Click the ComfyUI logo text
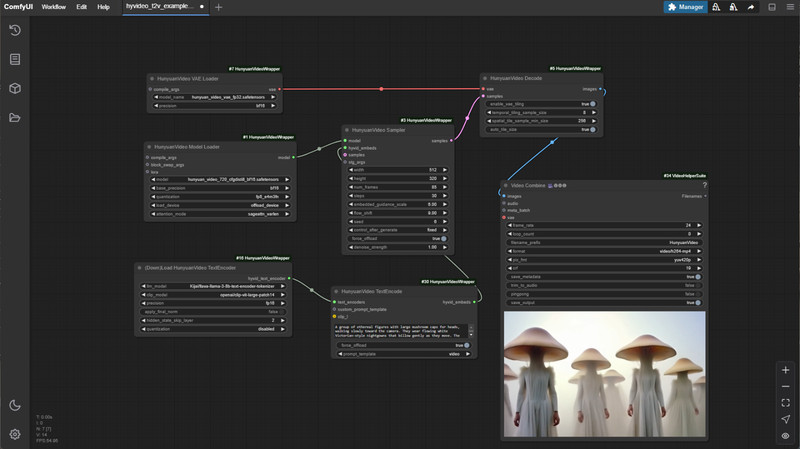Screen dimensions: 800x449 [18, 7]
